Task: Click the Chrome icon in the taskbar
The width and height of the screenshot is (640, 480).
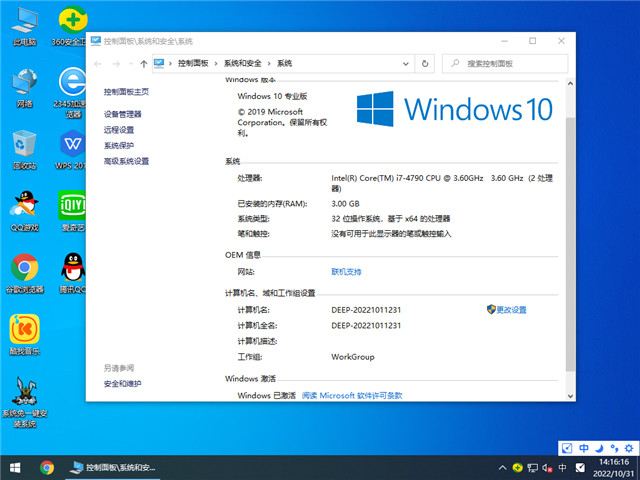Action: click(x=47, y=467)
